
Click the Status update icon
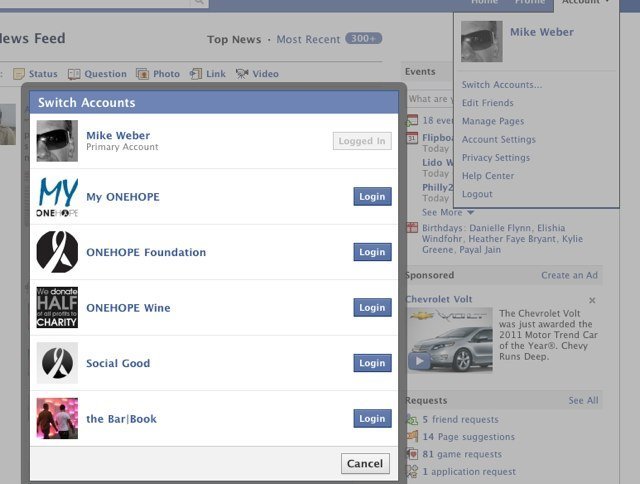(19, 74)
